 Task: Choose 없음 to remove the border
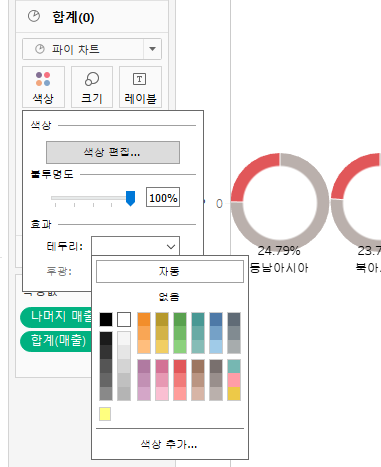tap(169, 296)
